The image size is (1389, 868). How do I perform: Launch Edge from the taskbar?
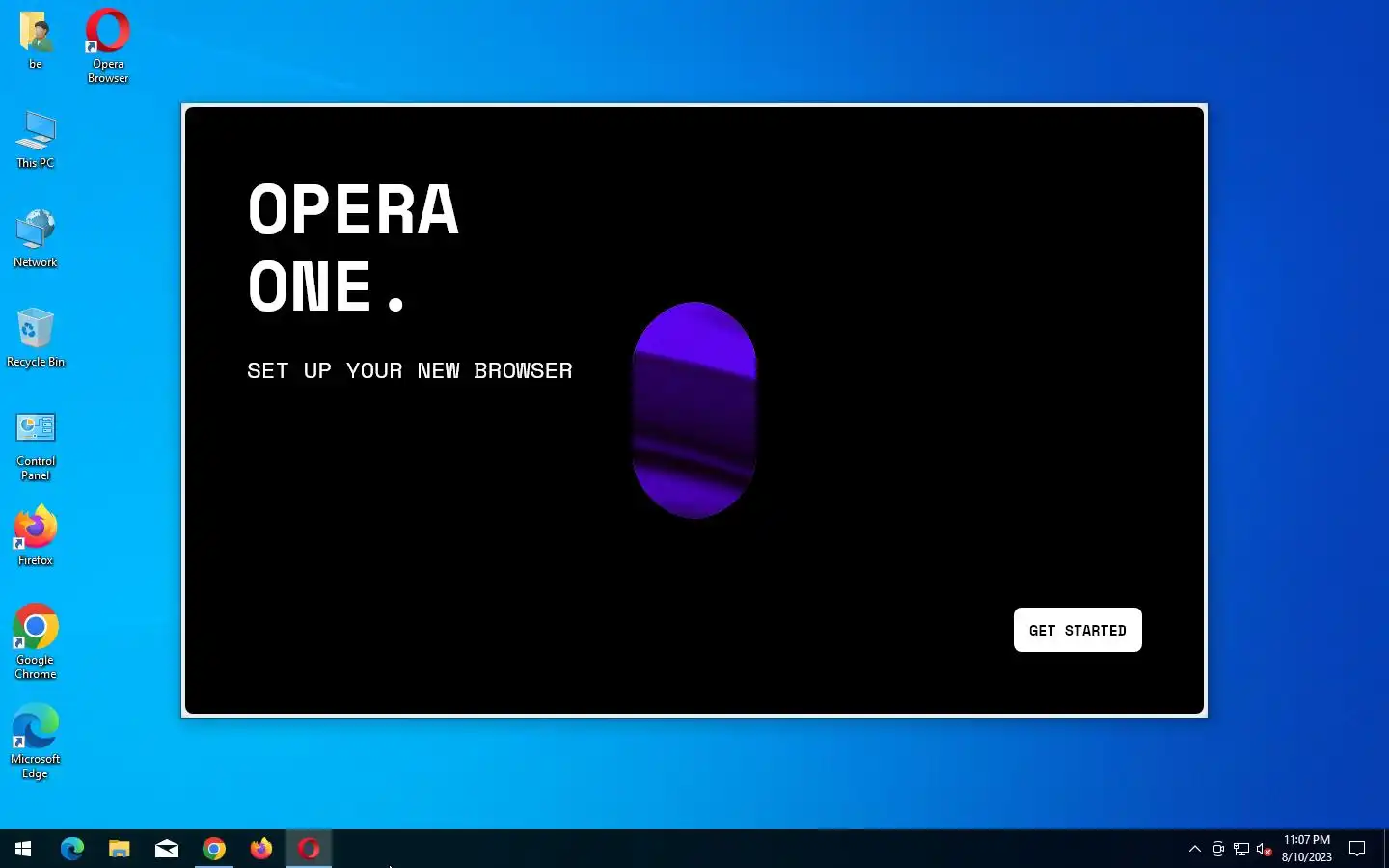pos(72,849)
